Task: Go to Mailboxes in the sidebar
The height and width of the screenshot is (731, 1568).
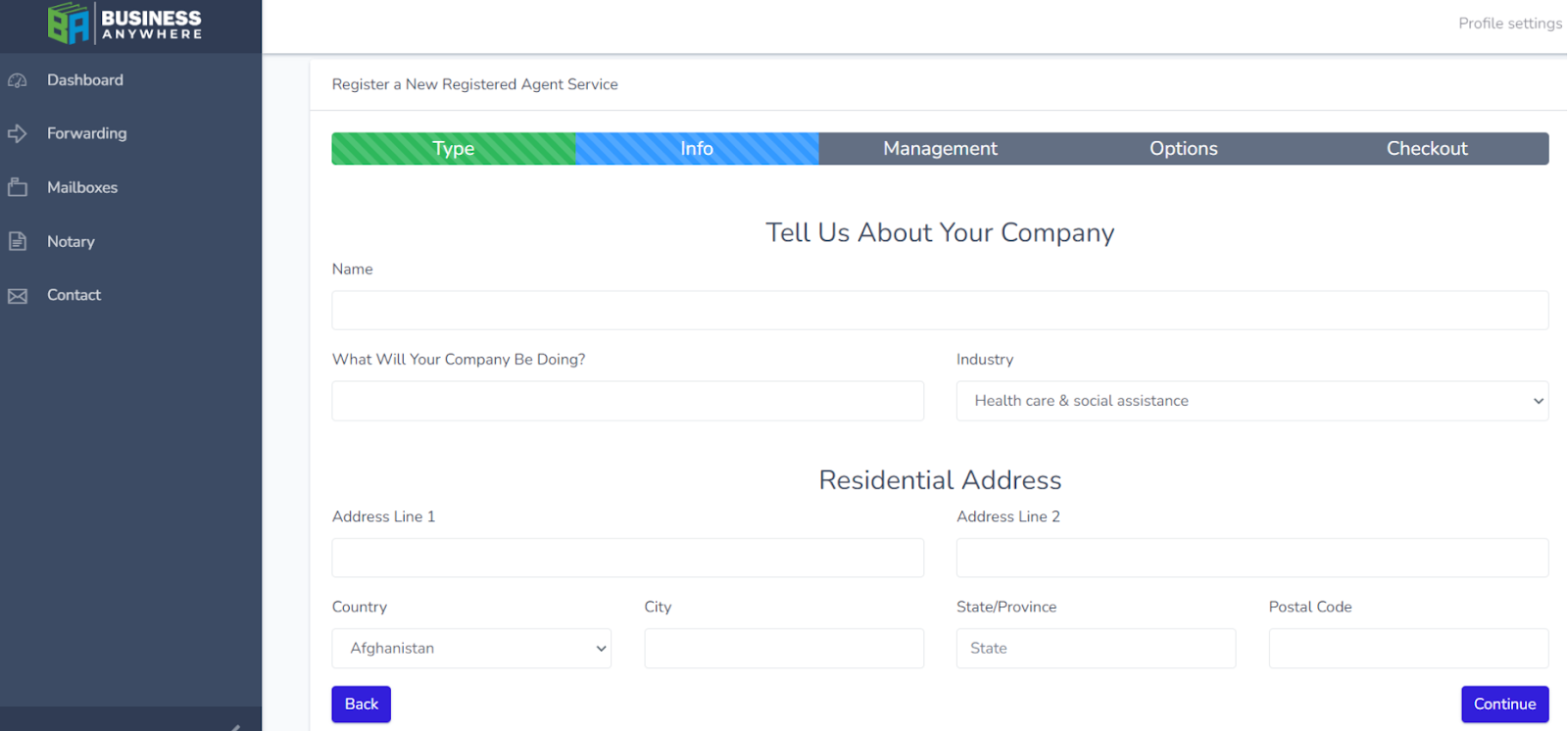Action: [x=82, y=187]
